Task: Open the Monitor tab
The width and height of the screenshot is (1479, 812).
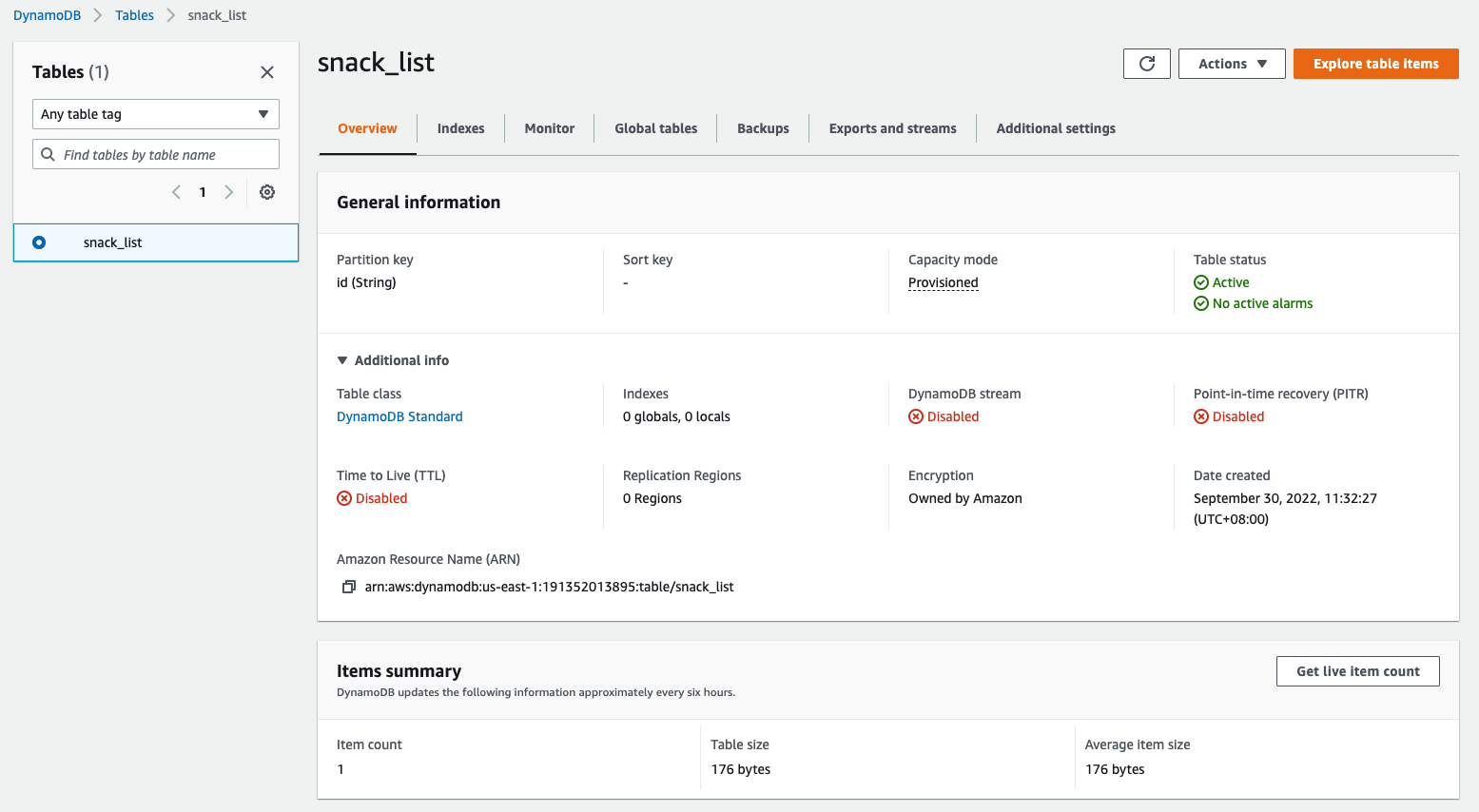Action: click(x=550, y=128)
